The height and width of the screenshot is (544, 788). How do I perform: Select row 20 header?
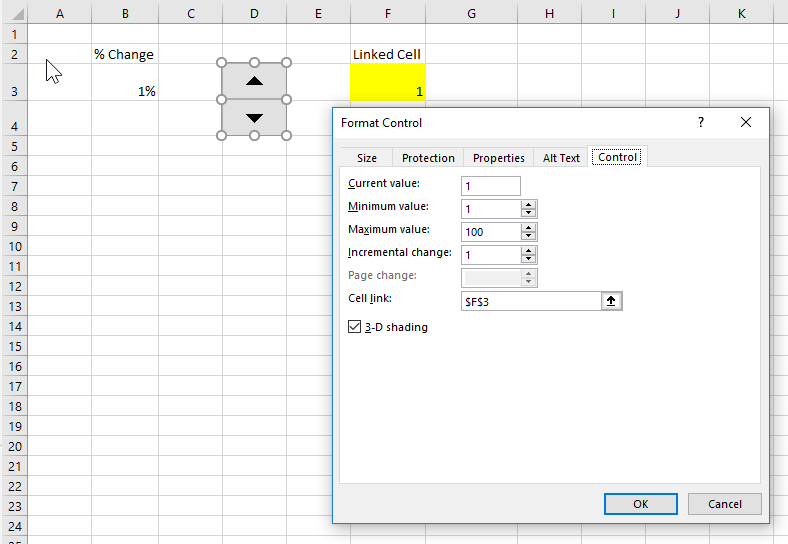point(15,446)
